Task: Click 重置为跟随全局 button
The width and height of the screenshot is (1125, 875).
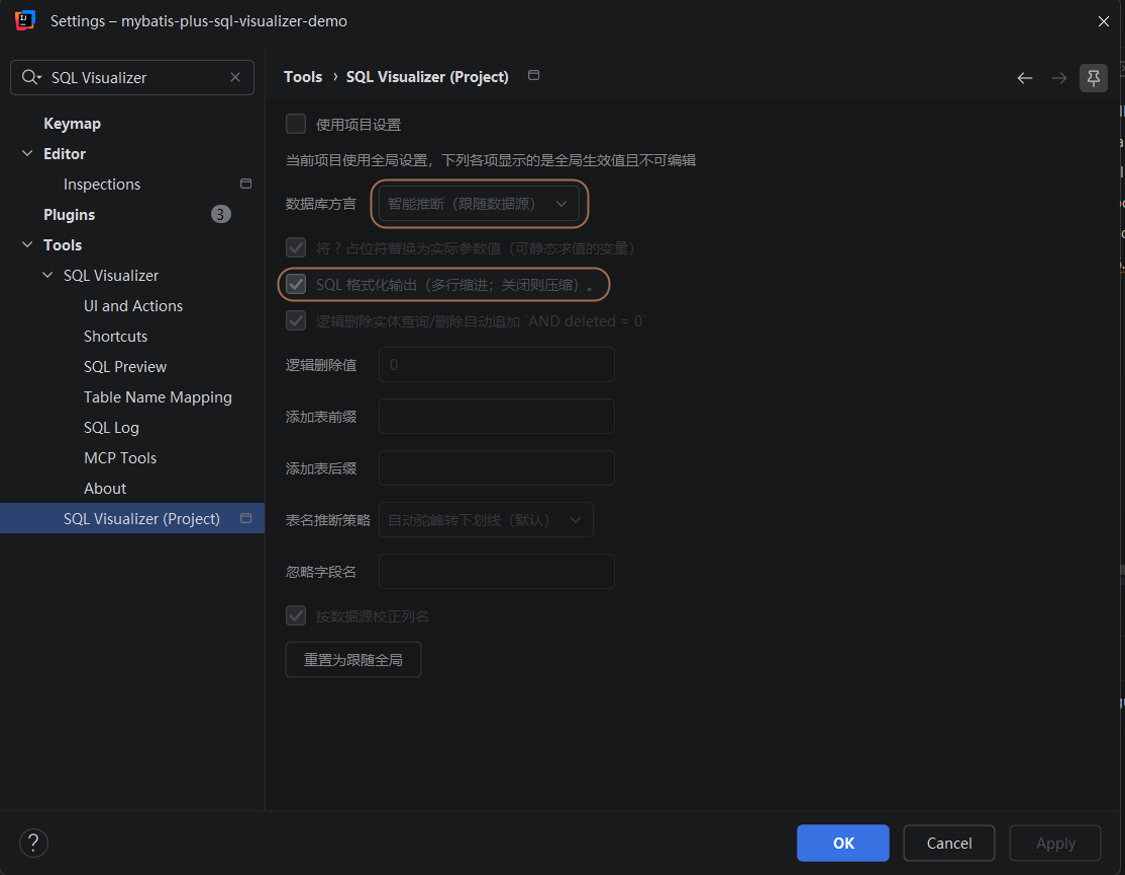Action: (353, 659)
